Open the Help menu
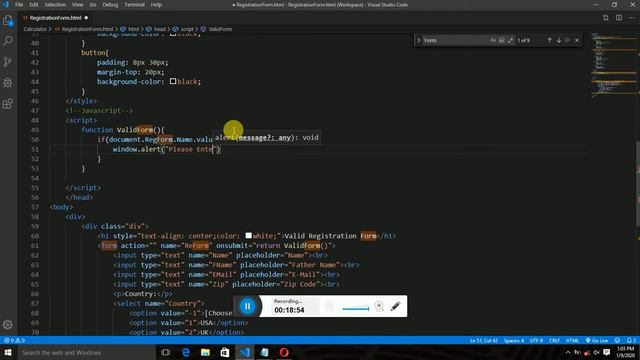Screen dimensions: 640x360 pyautogui.click(x=156, y=4)
